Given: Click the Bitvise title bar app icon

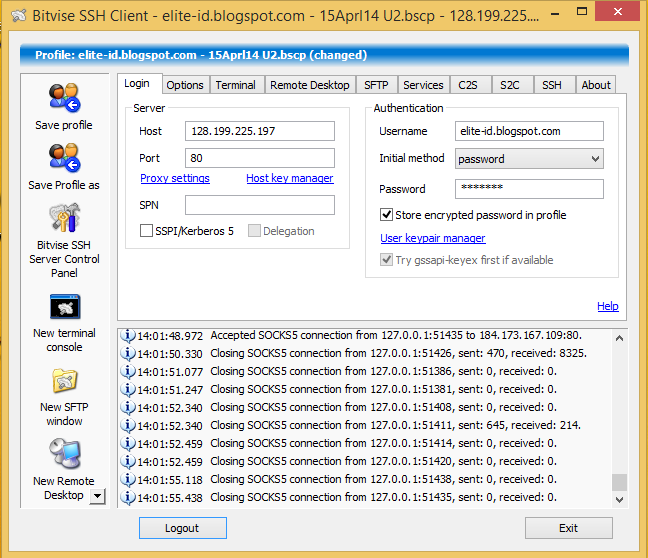Looking at the screenshot, I should (x=19, y=16).
